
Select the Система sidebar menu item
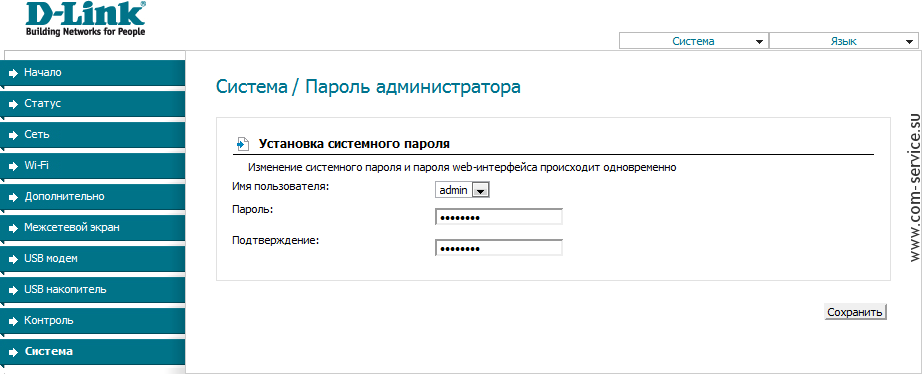[92, 352]
